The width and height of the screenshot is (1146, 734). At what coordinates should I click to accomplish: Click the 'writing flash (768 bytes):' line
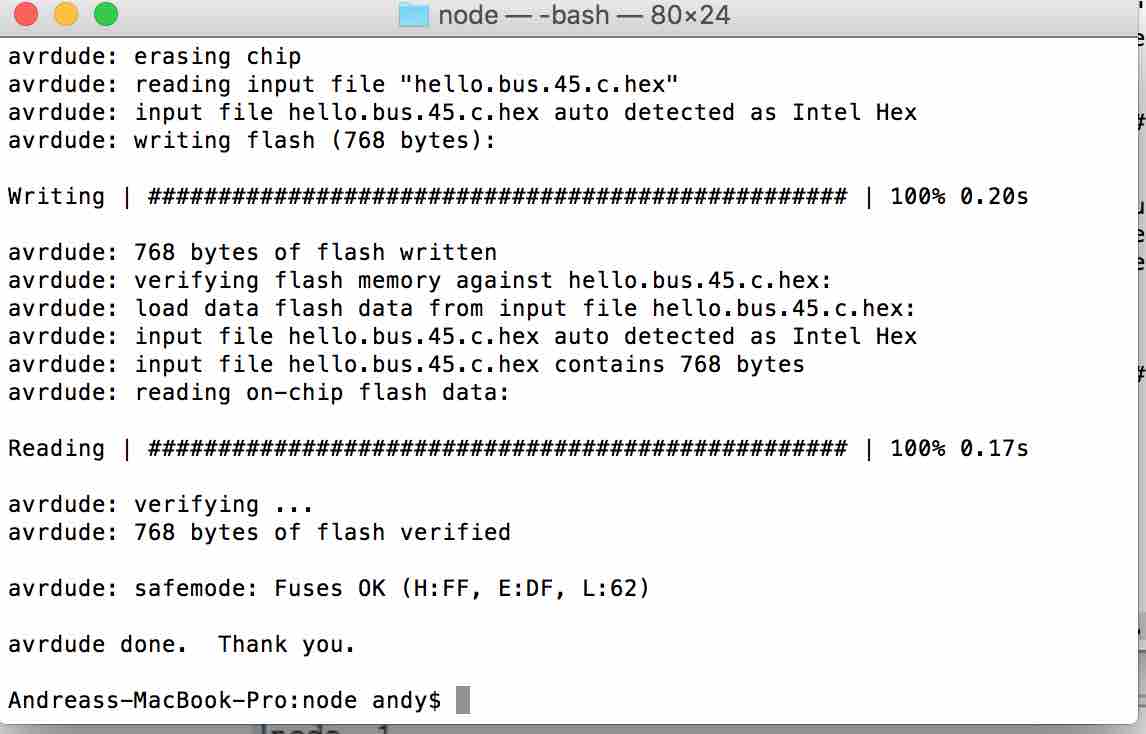251,140
